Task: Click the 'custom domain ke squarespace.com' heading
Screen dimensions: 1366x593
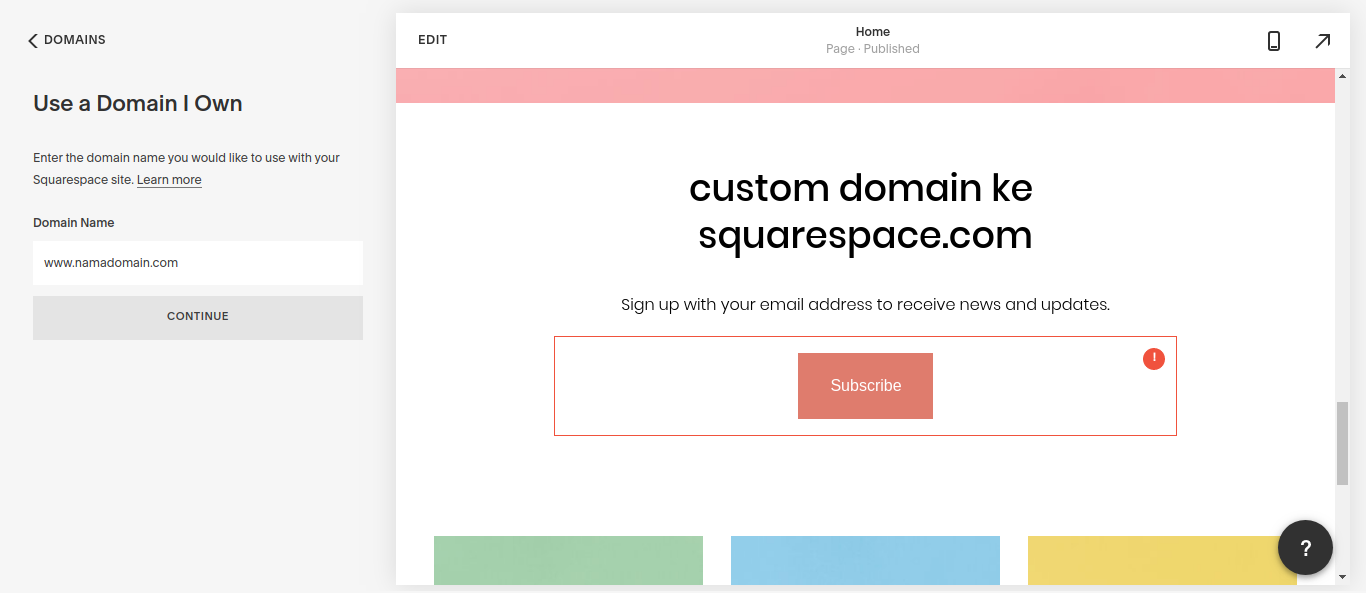Action: pos(862,211)
